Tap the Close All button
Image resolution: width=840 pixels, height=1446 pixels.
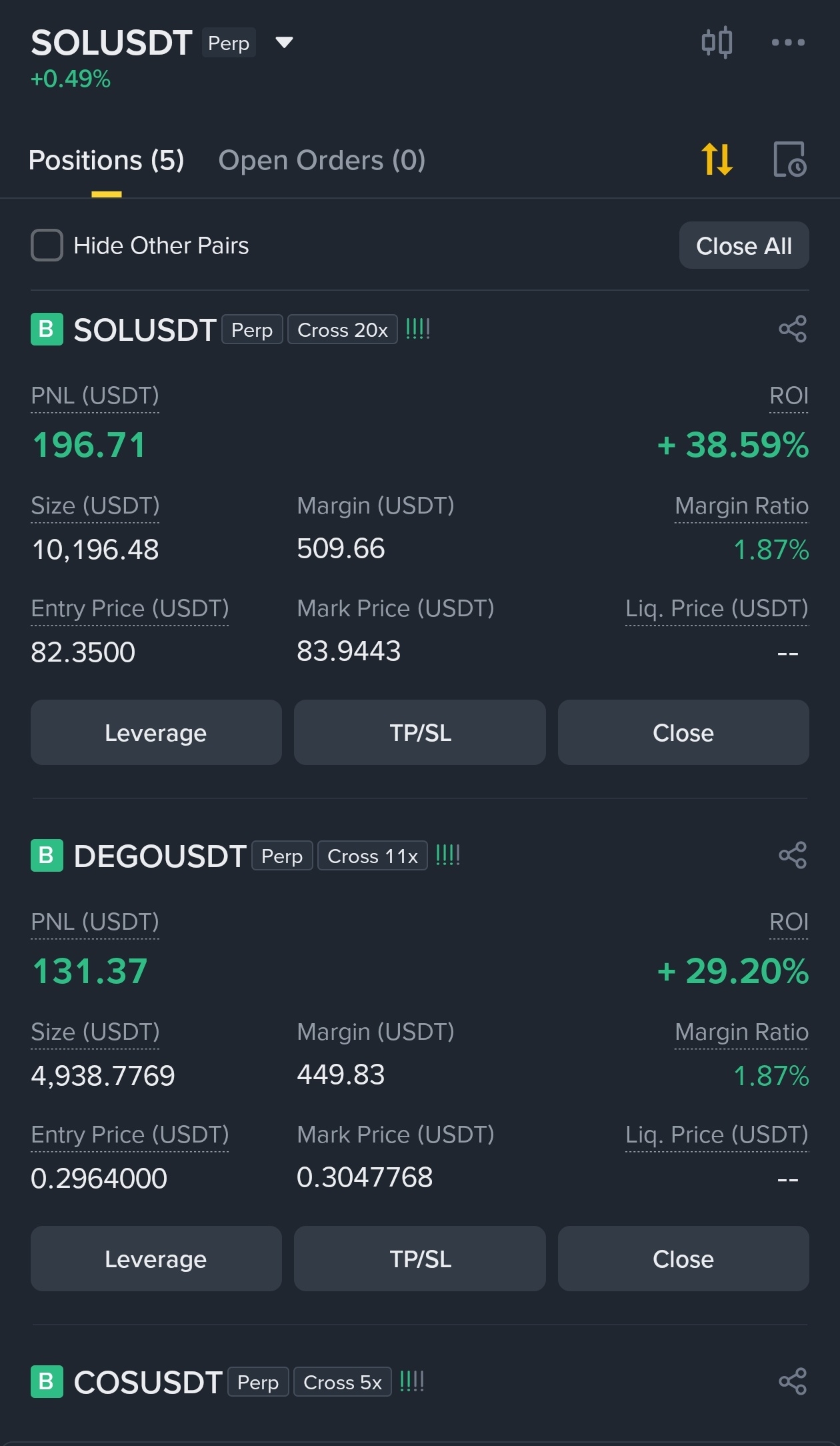744,245
